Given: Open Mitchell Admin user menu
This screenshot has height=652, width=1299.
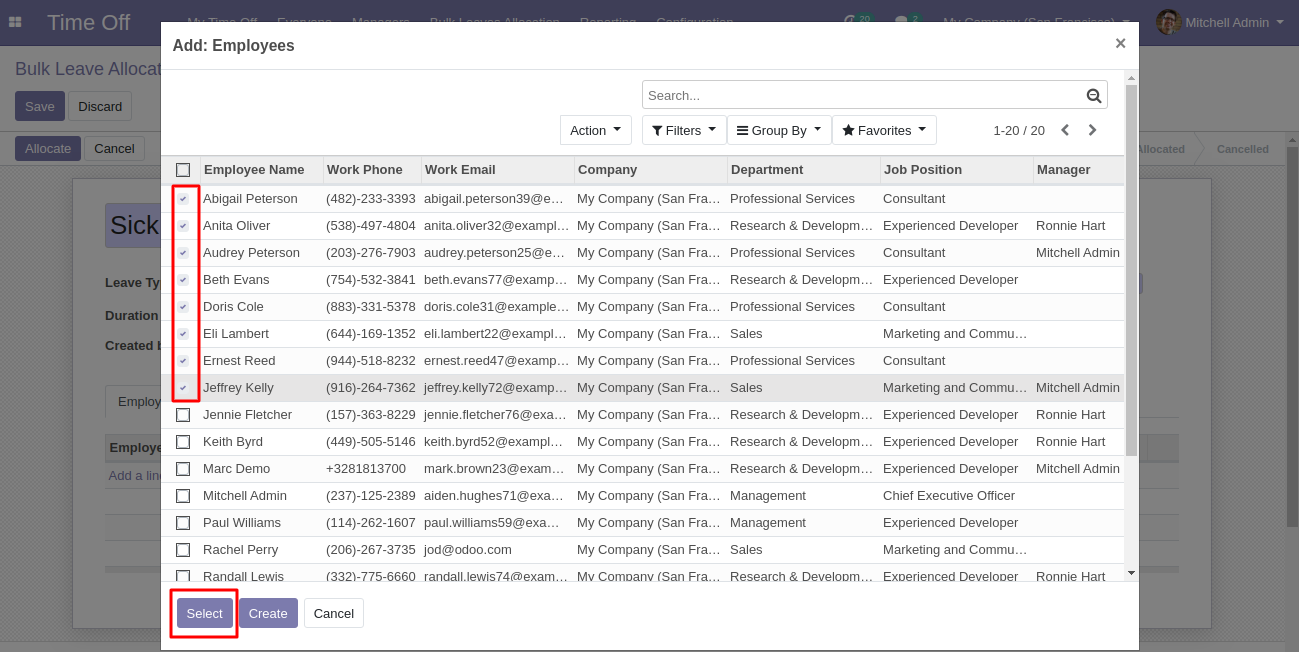Looking at the screenshot, I should [1220, 22].
